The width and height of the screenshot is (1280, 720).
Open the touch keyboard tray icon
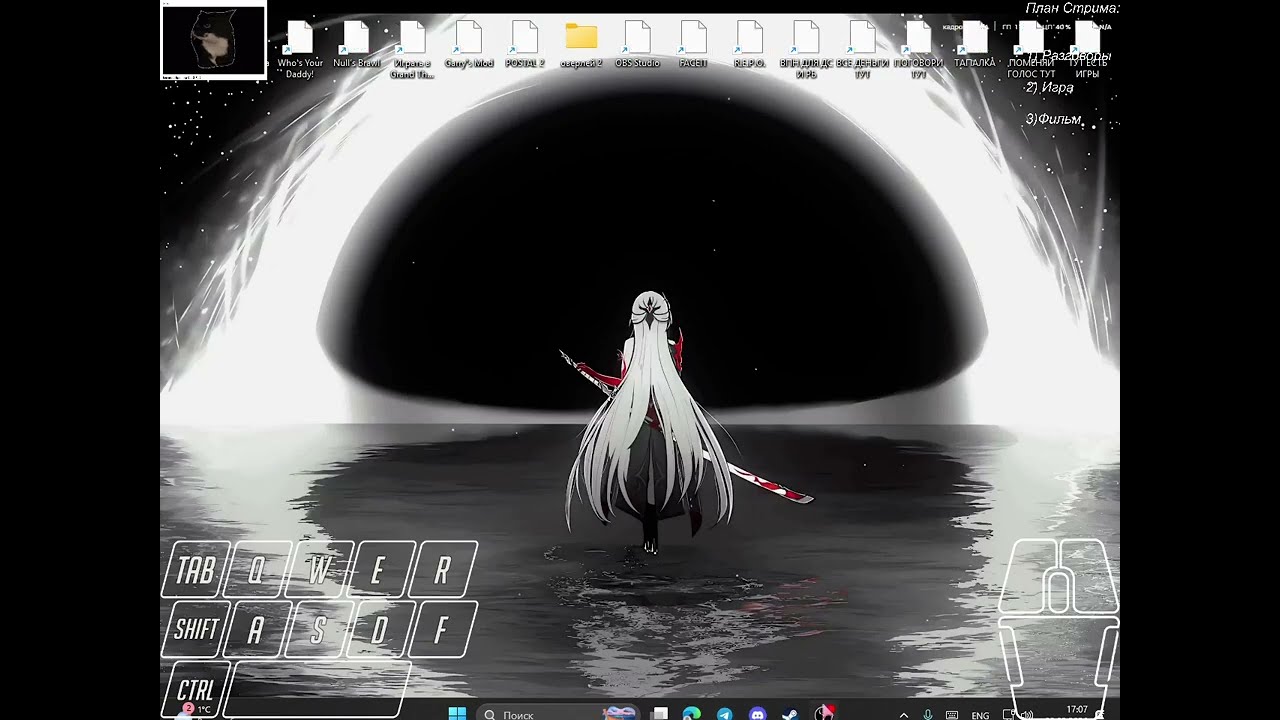(x=952, y=715)
